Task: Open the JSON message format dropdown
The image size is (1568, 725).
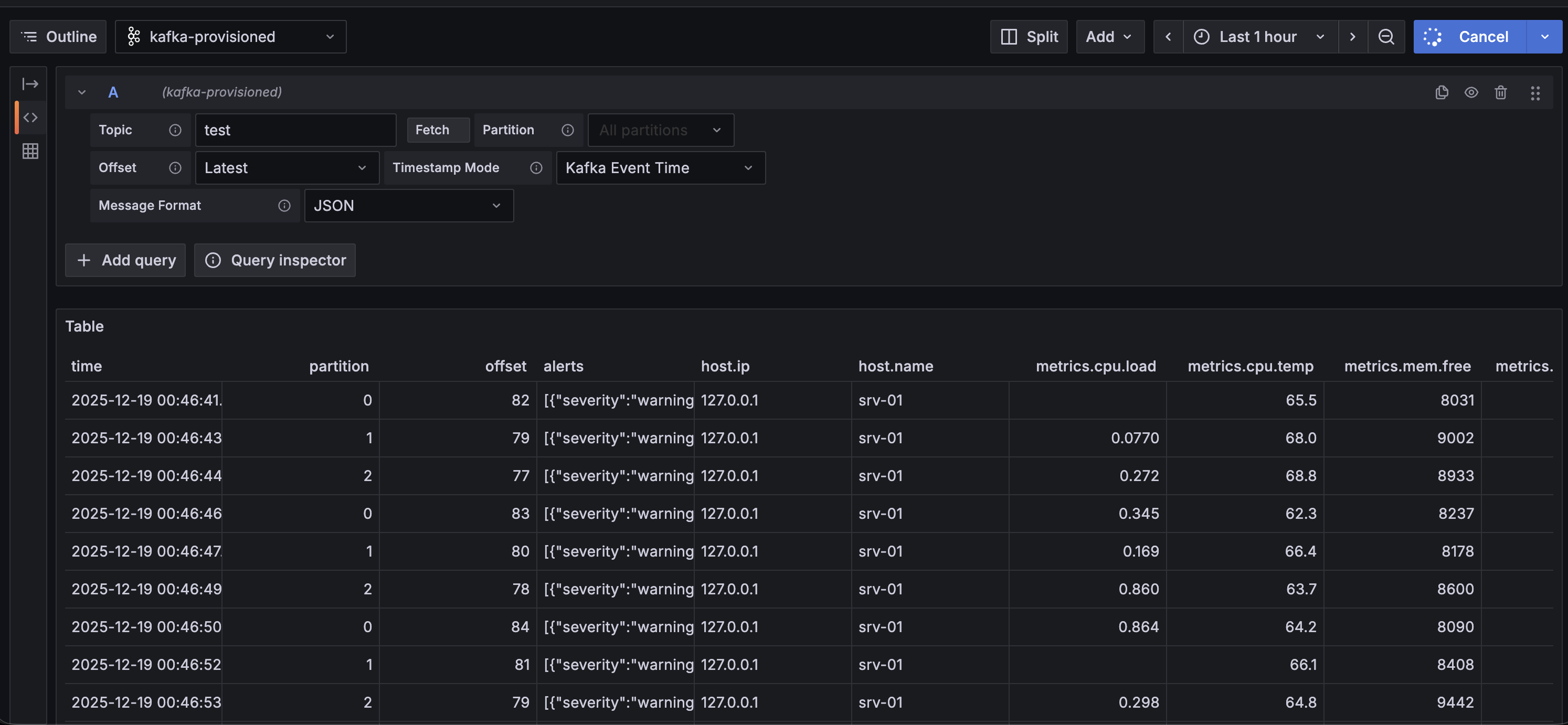Action: (408, 205)
